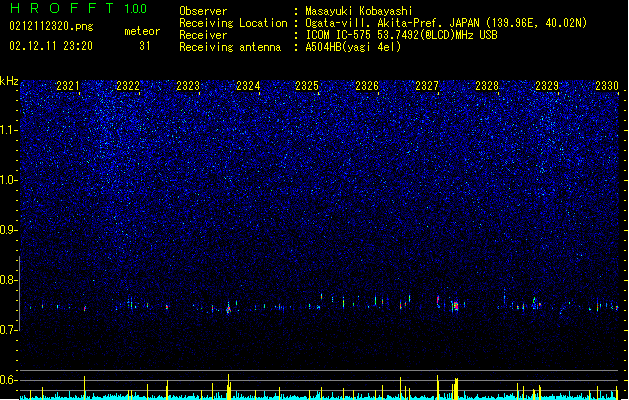Select antenna value A504HB(yagi 4el)
The height and width of the screenshot is (400, 629).
coord(353,47)
